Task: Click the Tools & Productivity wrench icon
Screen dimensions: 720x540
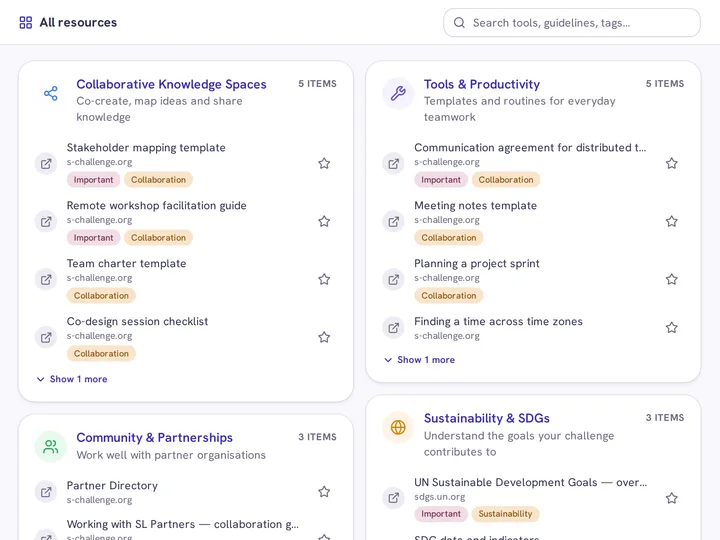Action: pyautogui.click(x=398, y=94)
